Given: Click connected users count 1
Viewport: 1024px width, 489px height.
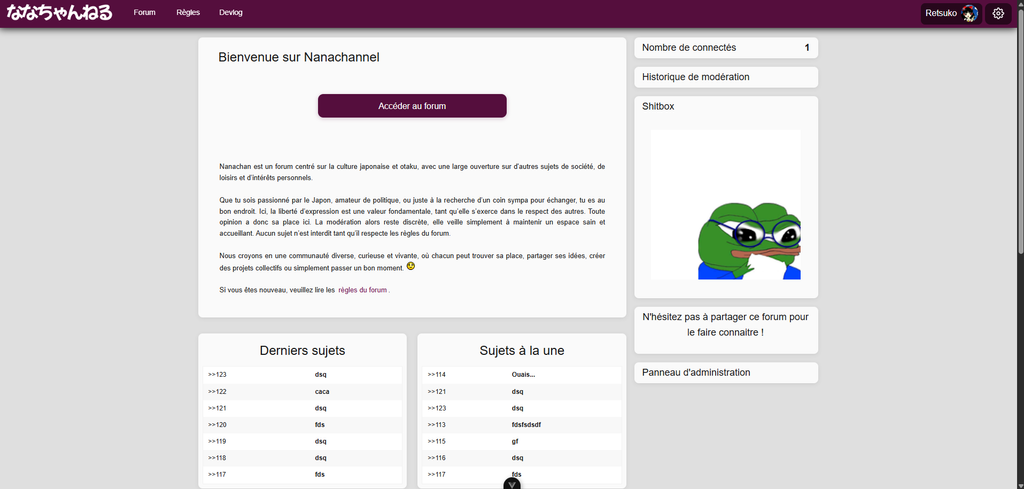Looking at the screenshot, I should pos(807,48).
